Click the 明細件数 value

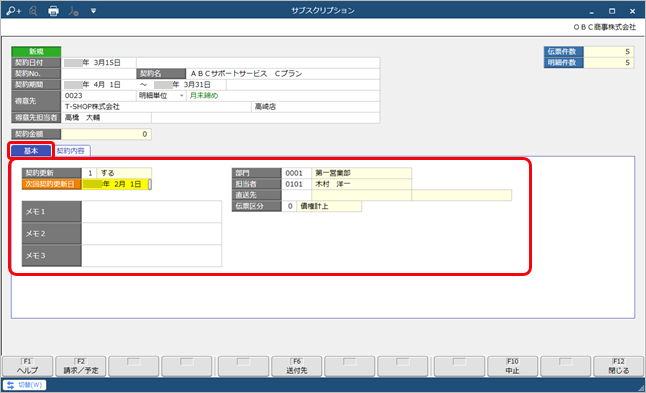click(x=609, y=63)
